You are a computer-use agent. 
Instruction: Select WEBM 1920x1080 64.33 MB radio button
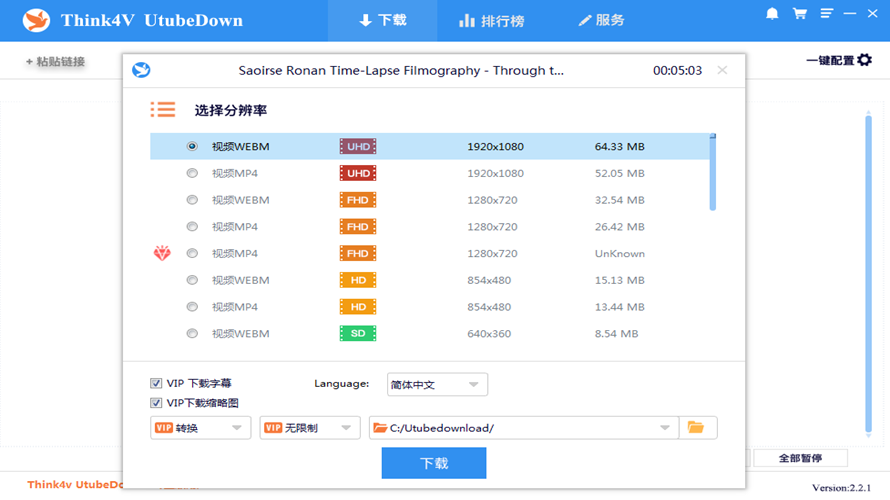192,146
